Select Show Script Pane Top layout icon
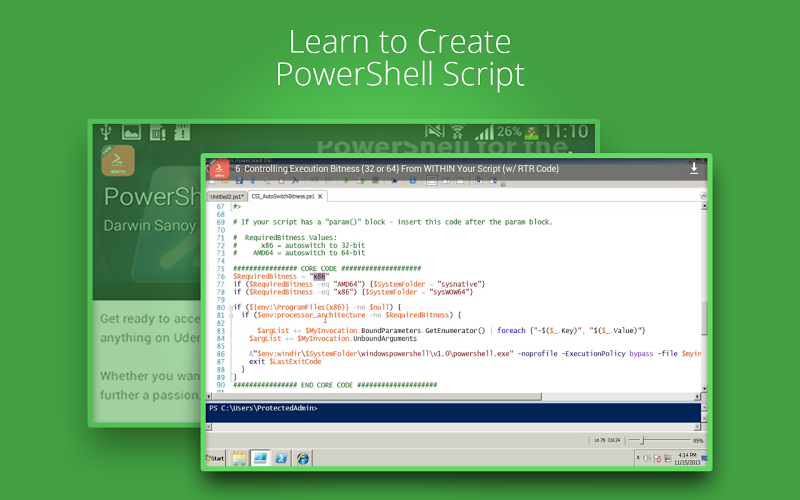800x500 pixels. 432,181
